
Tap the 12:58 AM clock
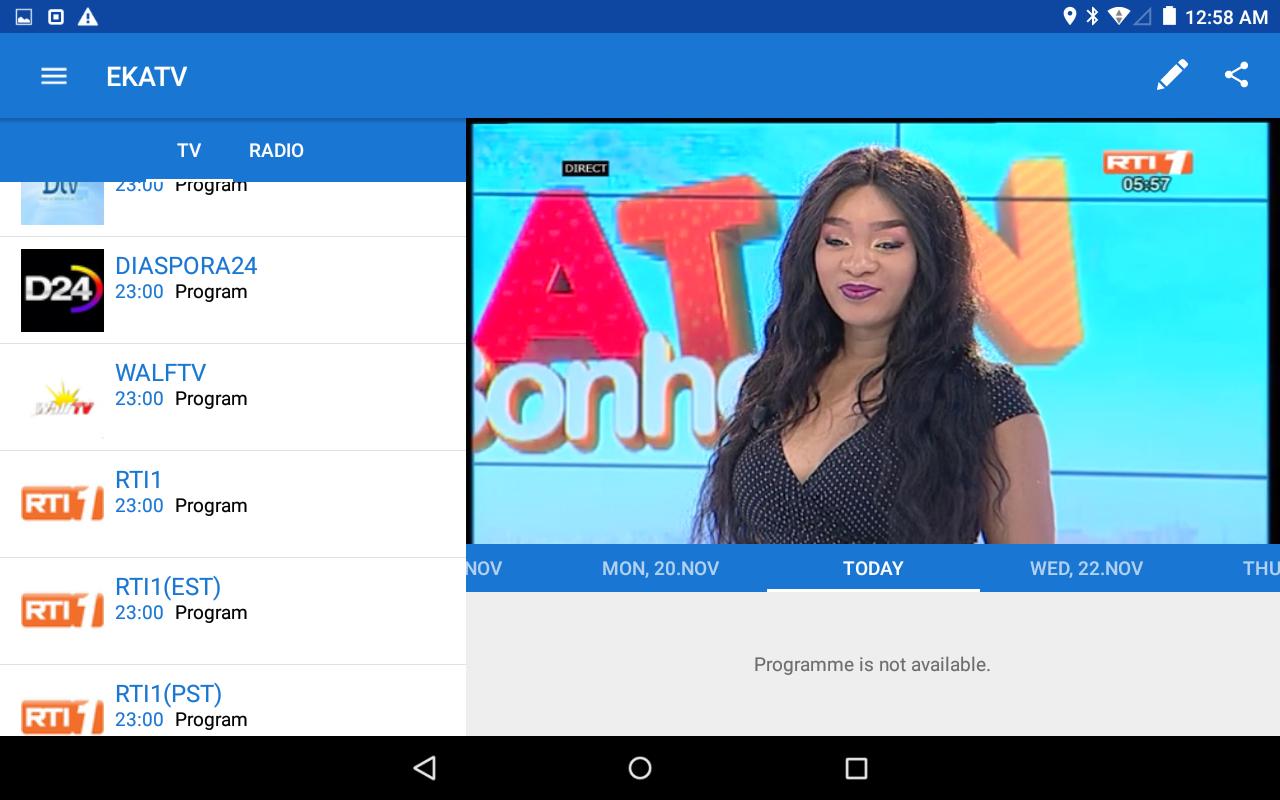(x=1226, y=17)
